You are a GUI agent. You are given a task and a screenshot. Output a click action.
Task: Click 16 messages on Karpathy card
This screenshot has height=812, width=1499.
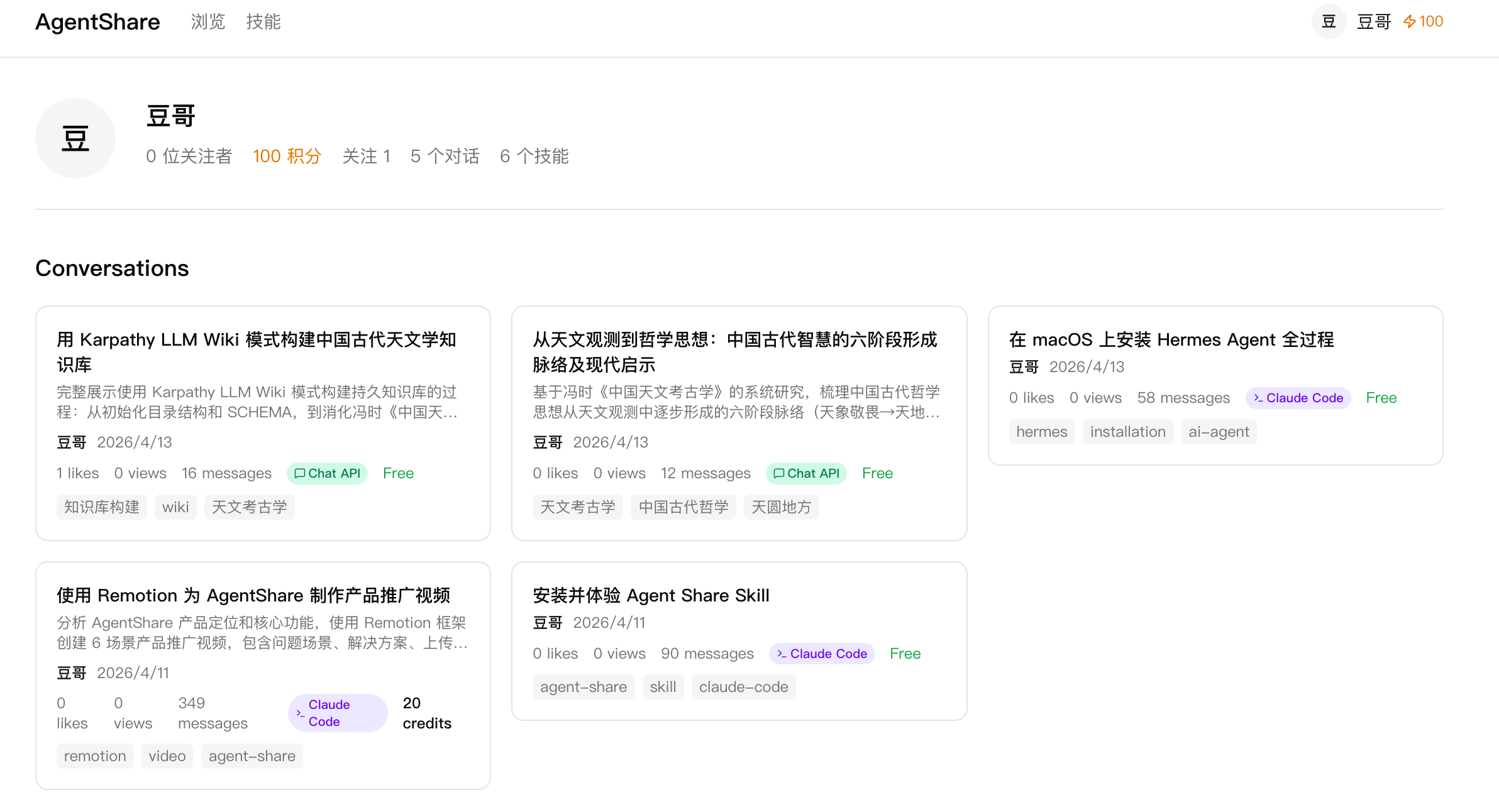(226, 473)
